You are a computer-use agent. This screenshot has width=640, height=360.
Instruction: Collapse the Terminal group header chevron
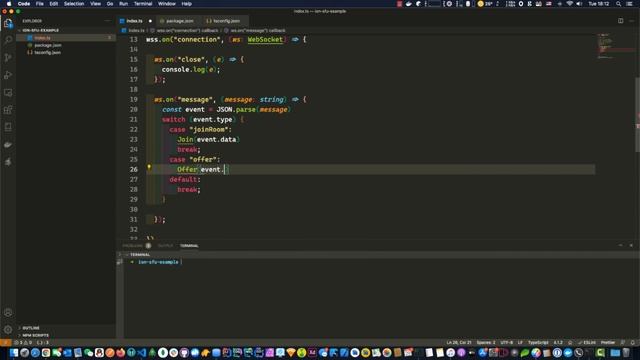127,255
